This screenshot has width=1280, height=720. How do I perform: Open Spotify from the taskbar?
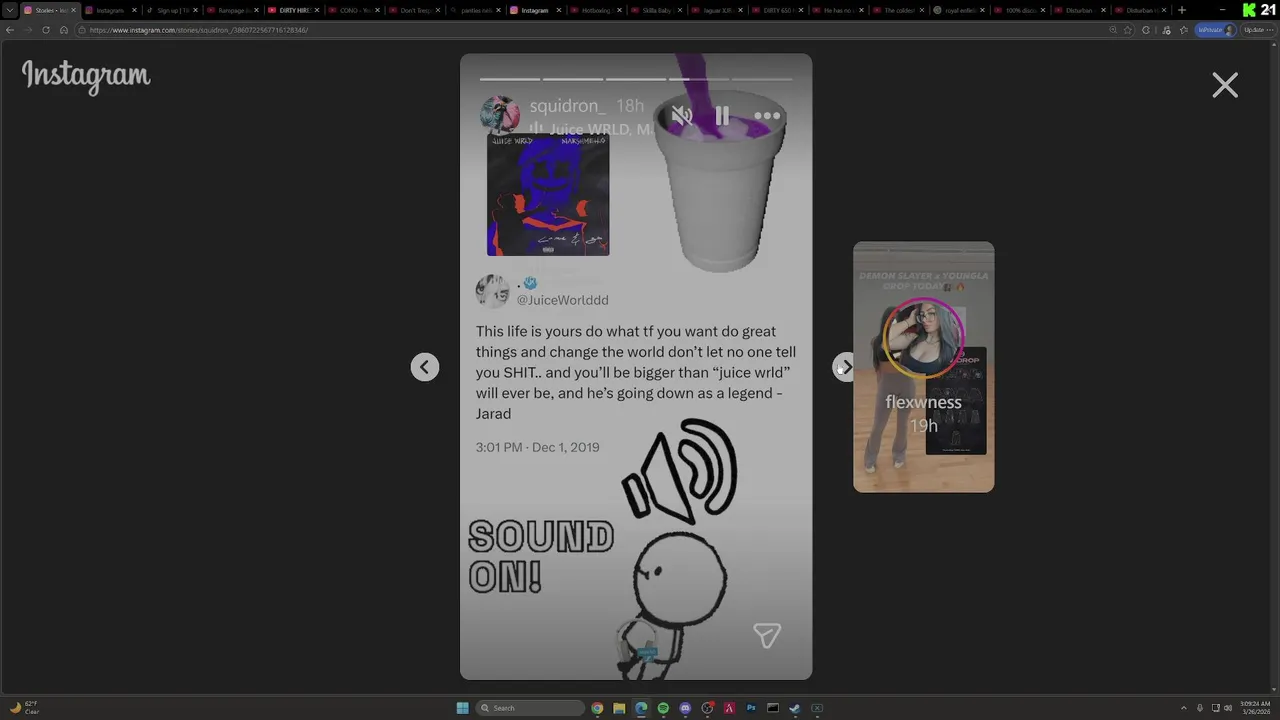(x=663, y=708)
